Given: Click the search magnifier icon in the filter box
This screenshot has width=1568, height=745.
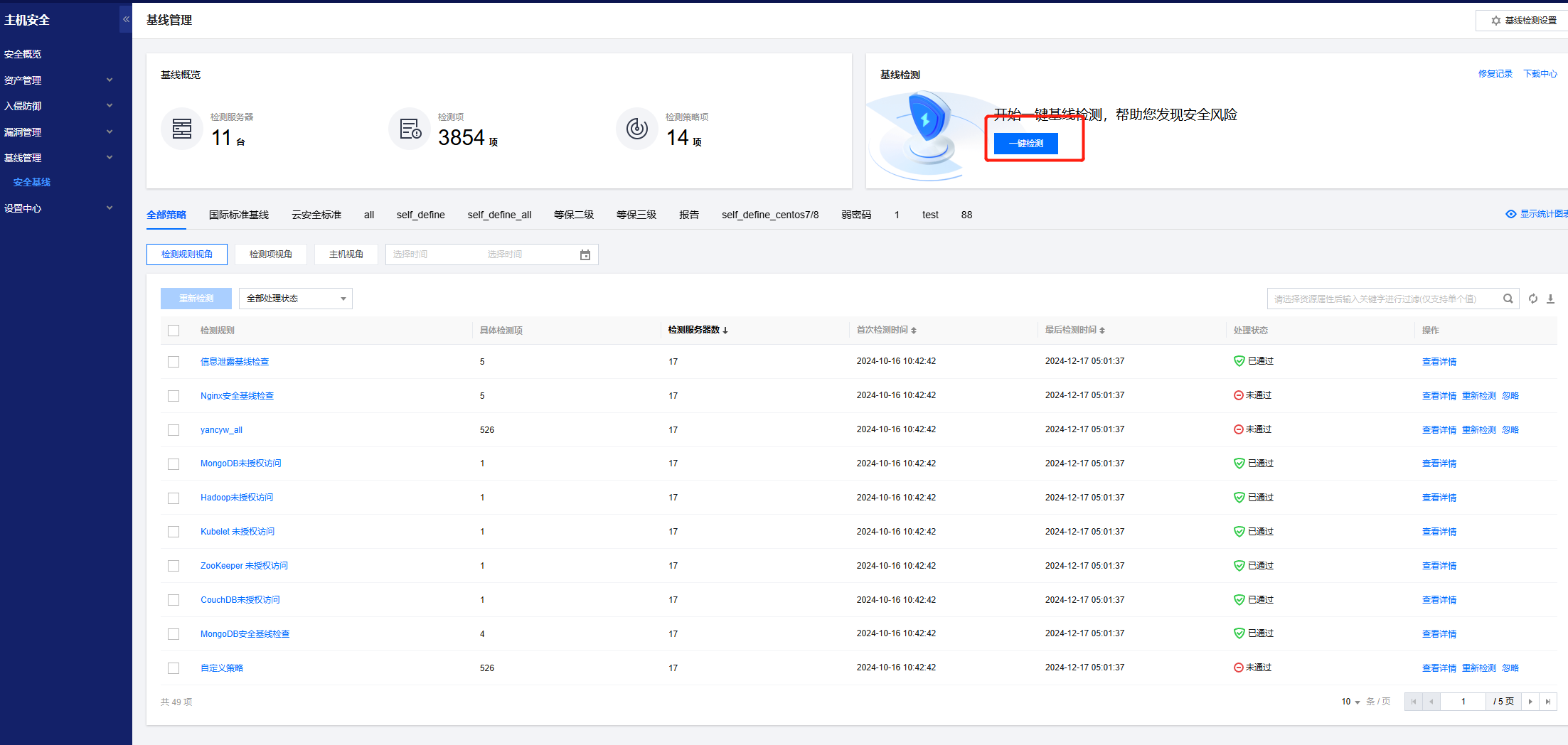Looking at the screenshot, I should pos(1508,299).
